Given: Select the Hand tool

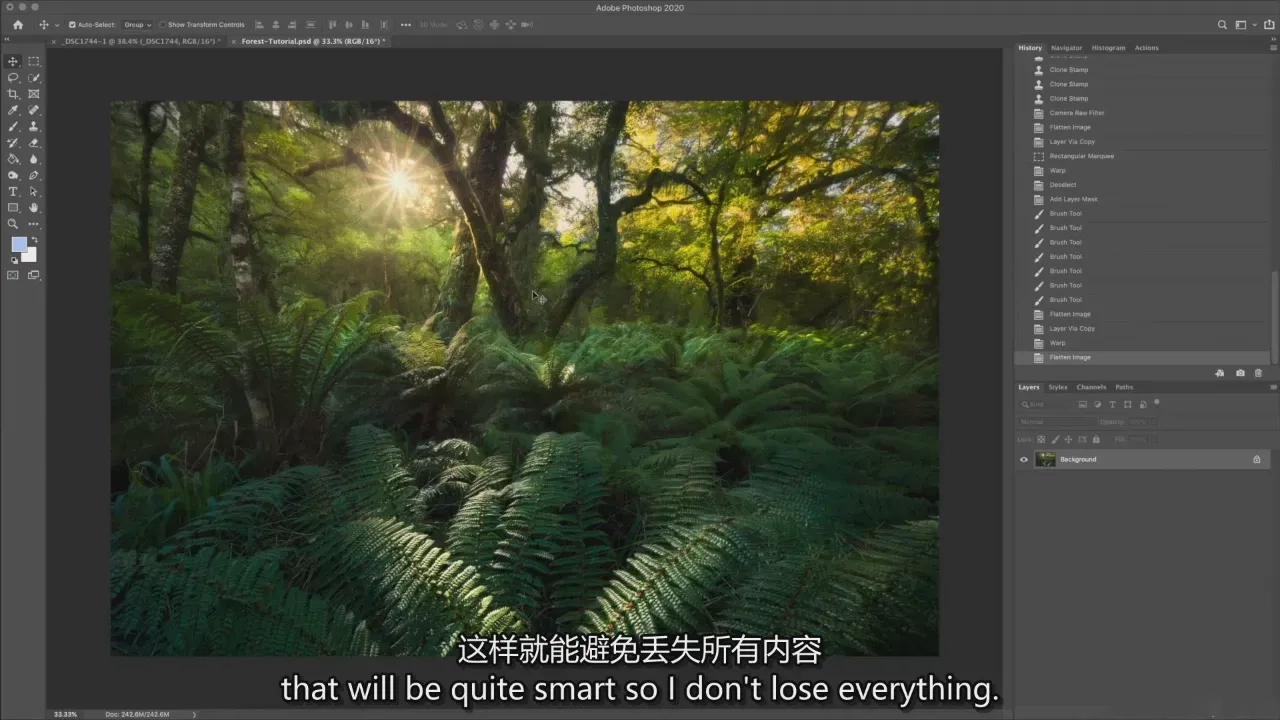Looking at the screenshot, I should (34, 208).
